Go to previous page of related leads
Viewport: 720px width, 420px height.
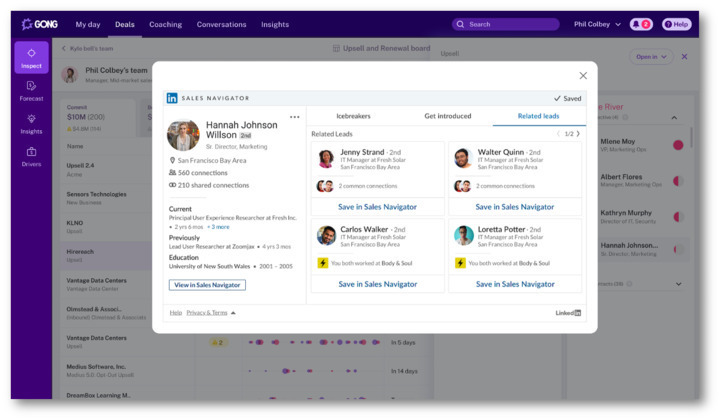[558, 134]
